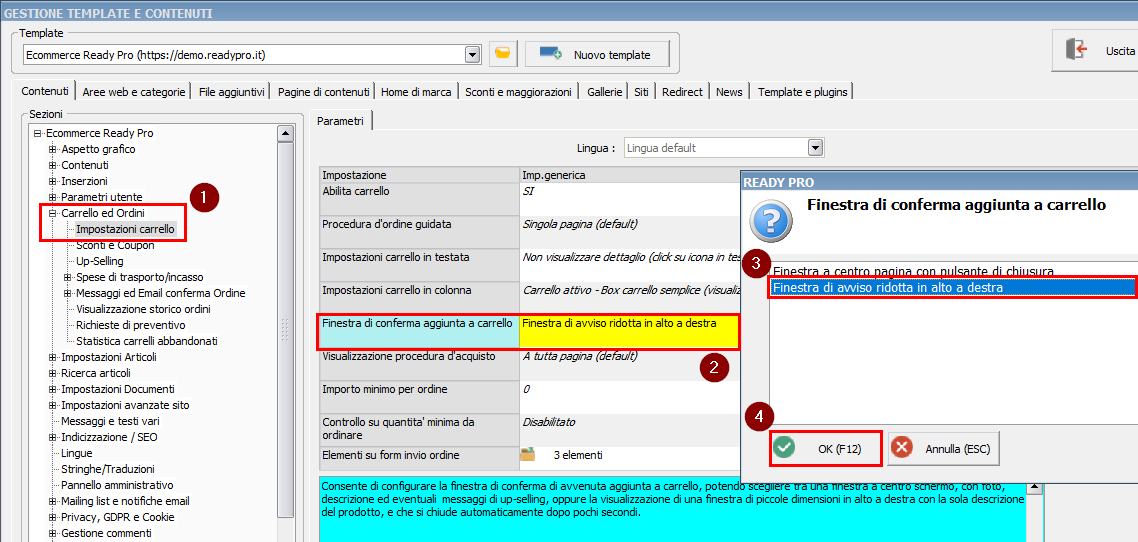The height and width of the screenshot is (542, 1138).
Task: Expand the Spese di trasporto/incasso node
Action: coord(67,277)
